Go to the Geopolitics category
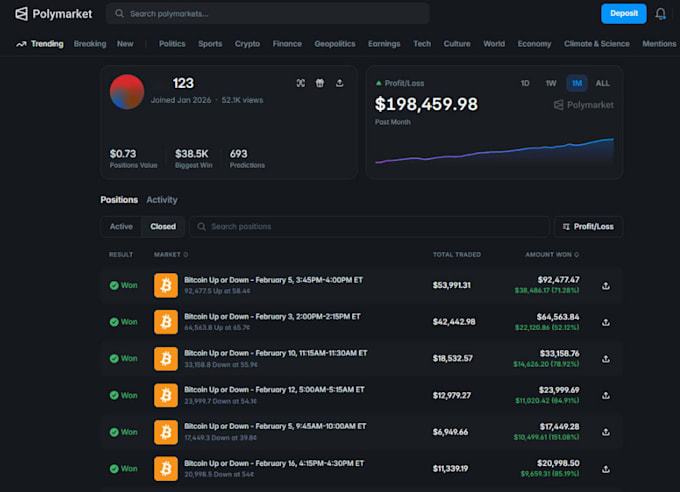Viewport: 680px width, 492px height. [x=335, y=44]
